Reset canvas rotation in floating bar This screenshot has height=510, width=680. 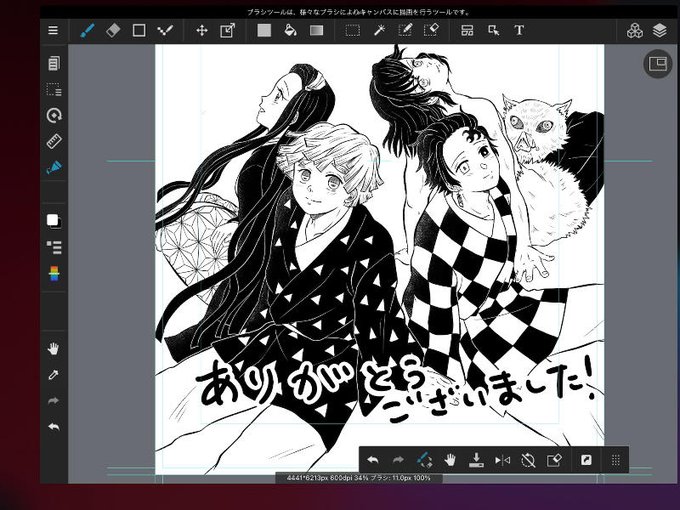[x=528, y=460]
